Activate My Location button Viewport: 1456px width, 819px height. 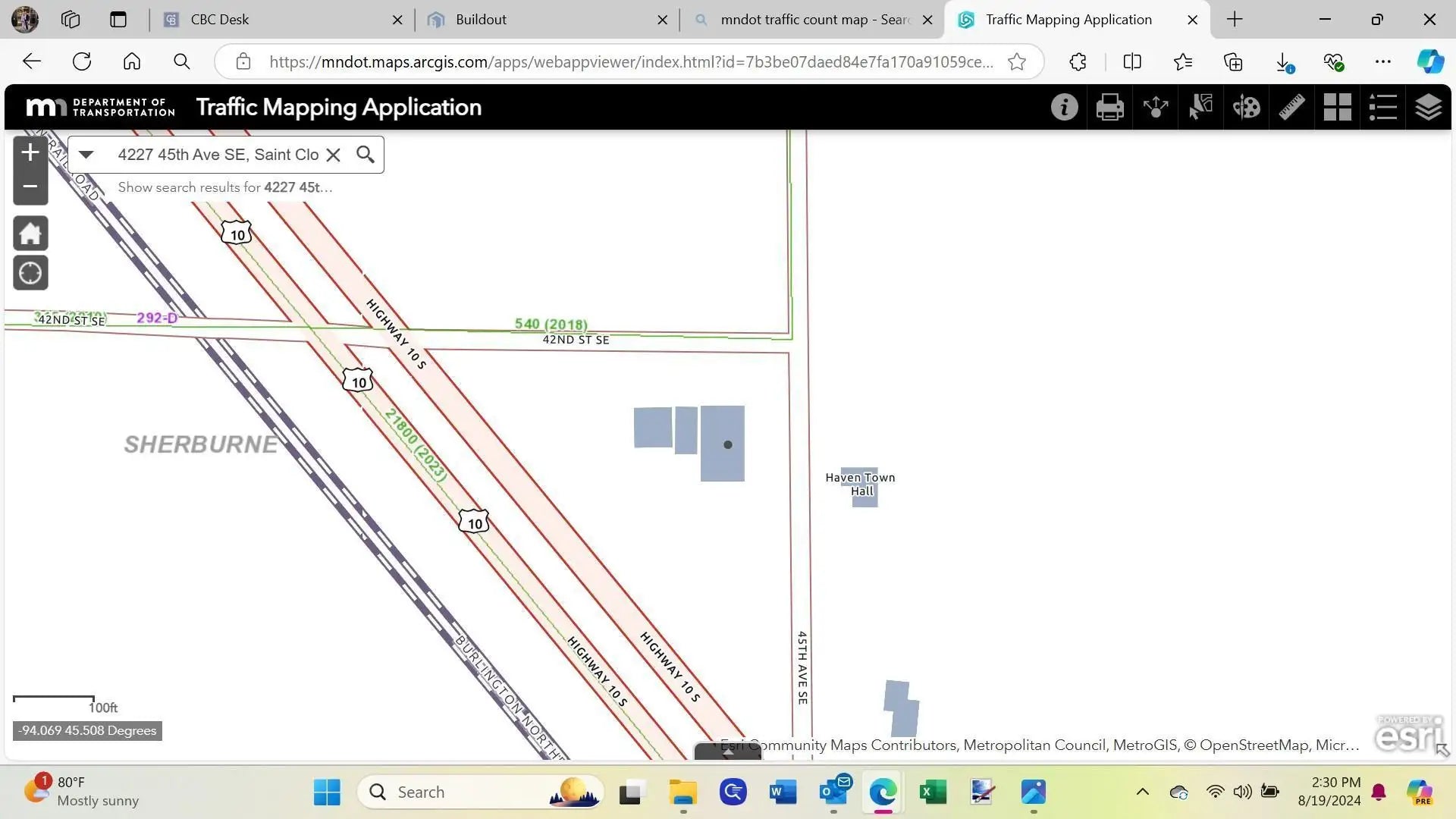[x=30, y=273]
